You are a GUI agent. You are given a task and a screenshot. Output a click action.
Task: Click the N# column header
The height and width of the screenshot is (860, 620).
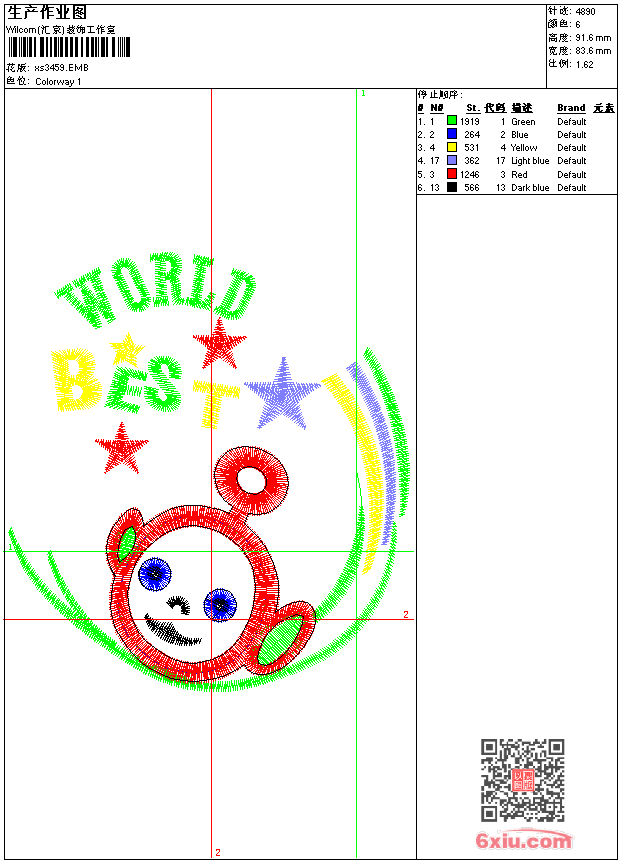(437, 108)
